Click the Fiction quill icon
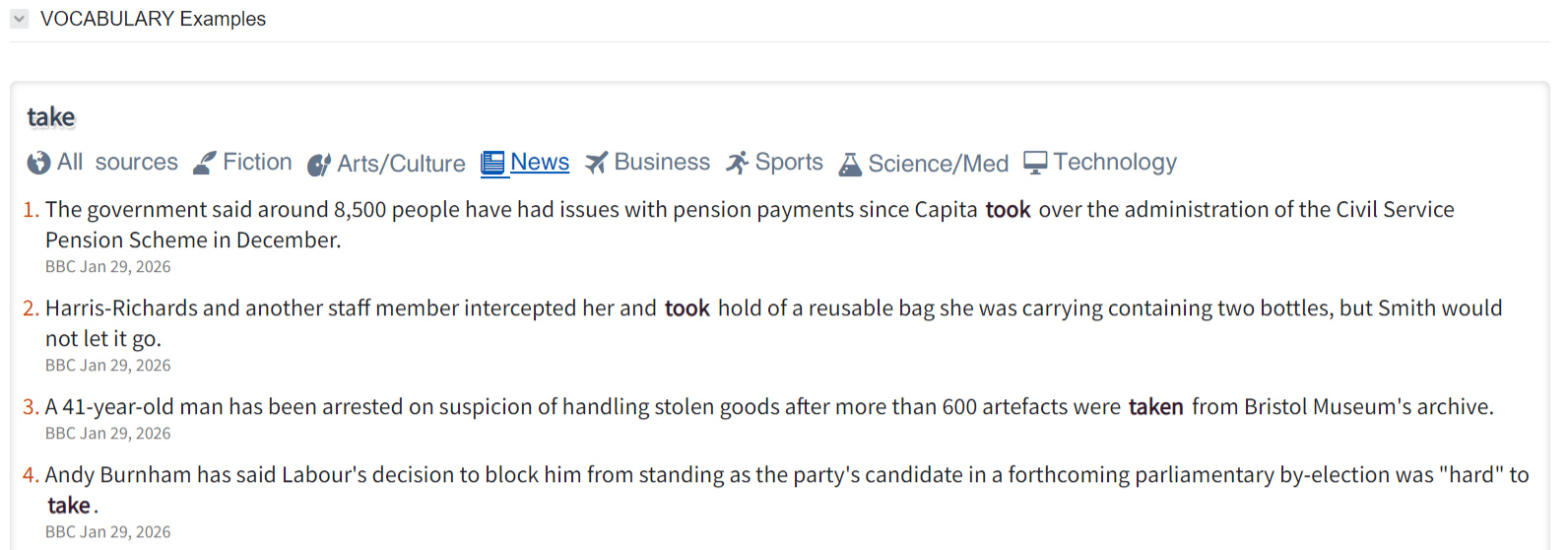This screenshot has height=550, width=1568. [x=205, y=163]
